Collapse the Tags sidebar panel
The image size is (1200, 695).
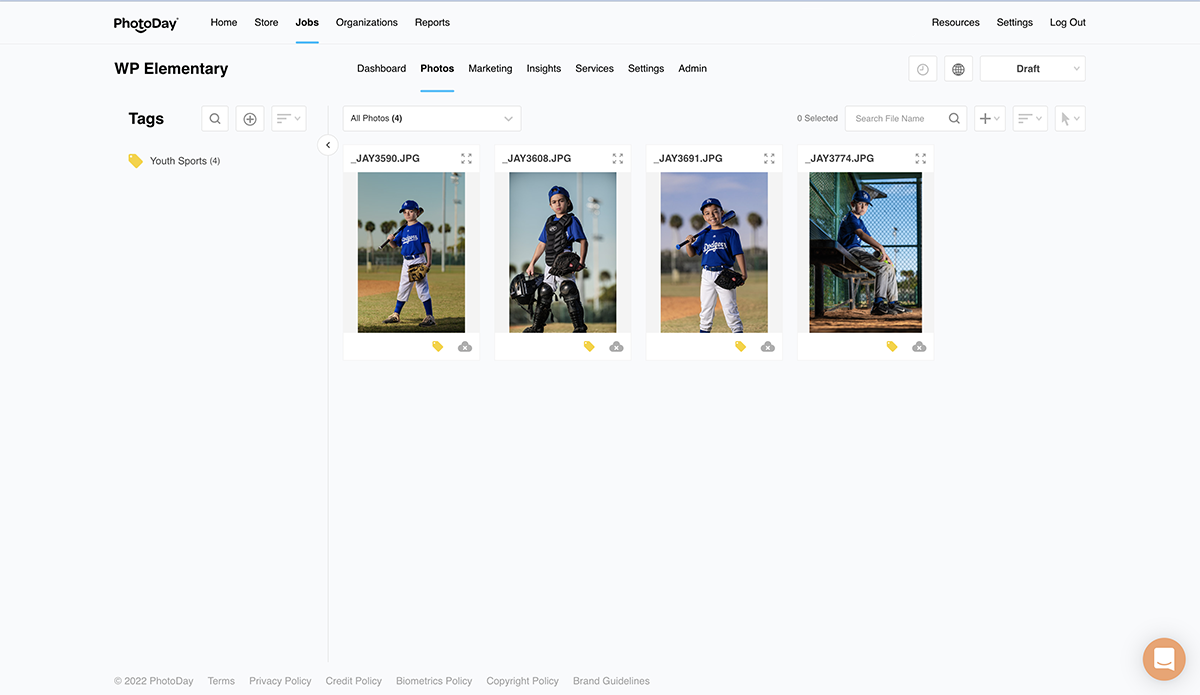pos(328,145)
